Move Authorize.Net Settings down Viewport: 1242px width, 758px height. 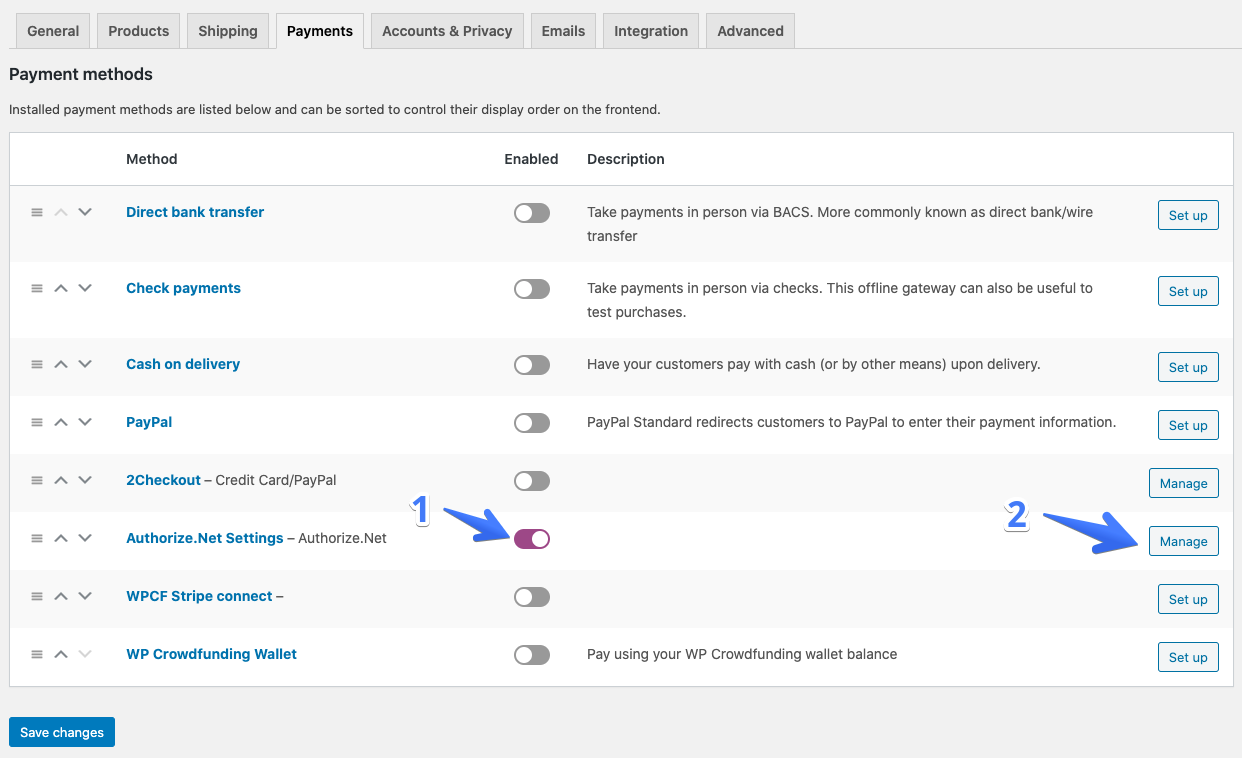click(85, 538)
